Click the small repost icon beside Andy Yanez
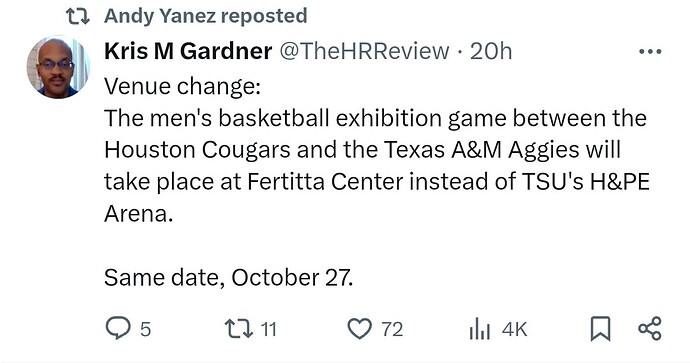The image size is (690, 363). [77, 17]
